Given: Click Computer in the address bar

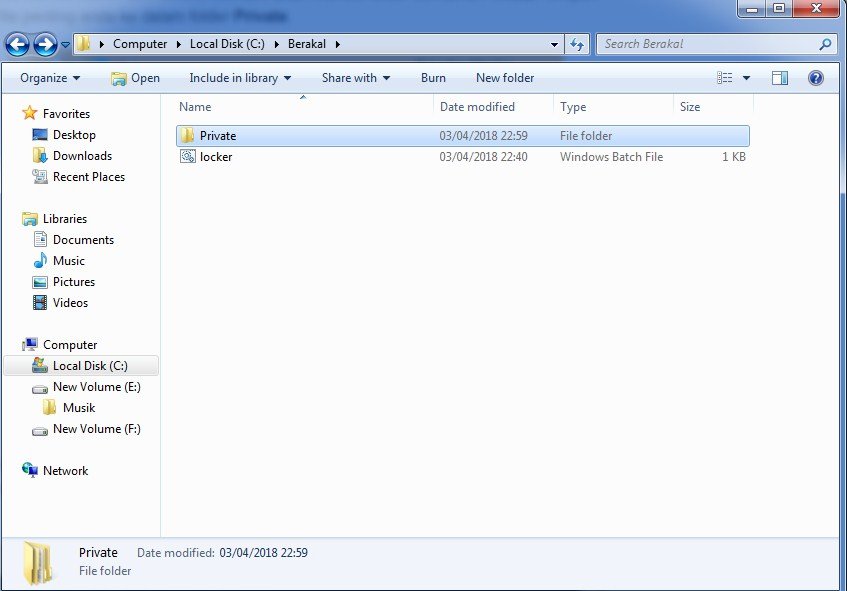Looking at the screenshot, I should 140,44.
